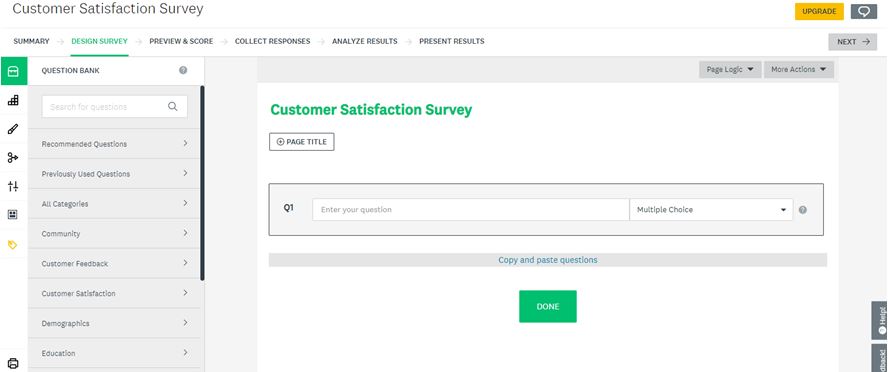Click the chat bubble icon beside Upgrade
Image resolution: width=888 pixels, height=372 pixels.
pyautogui.click(x=864, y=11)
